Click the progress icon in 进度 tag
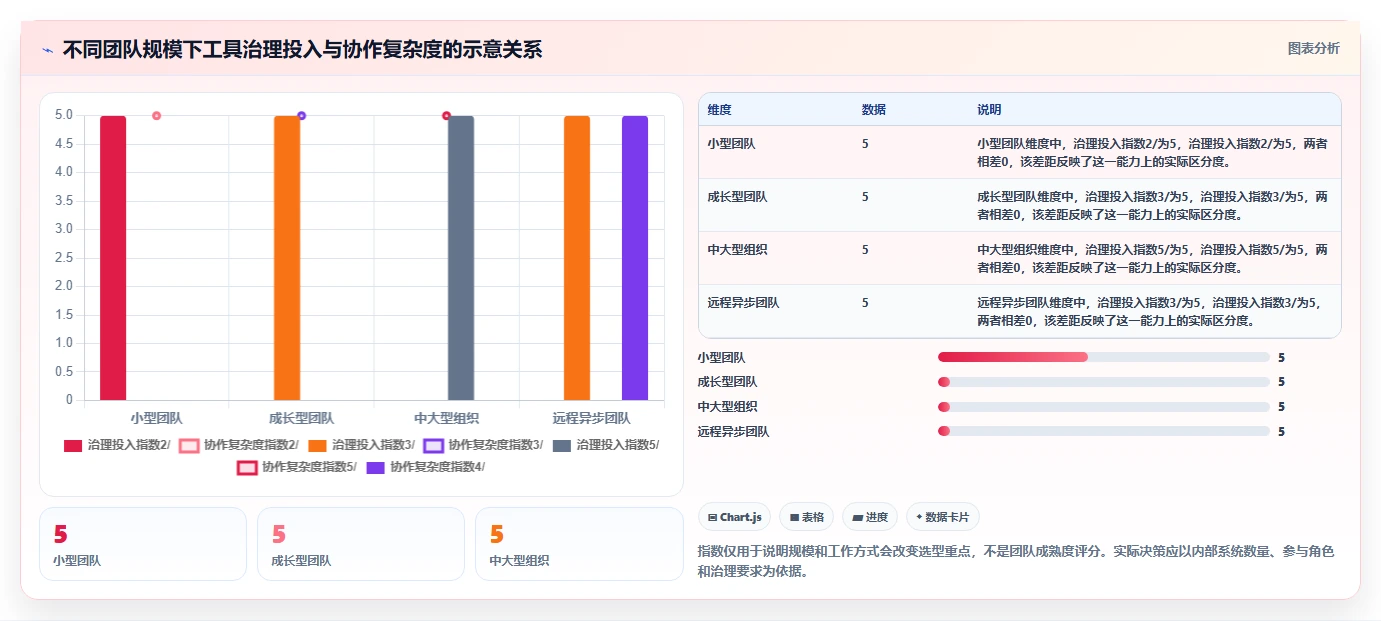Screen dimensions: 1381x621 tap(858, 517)
